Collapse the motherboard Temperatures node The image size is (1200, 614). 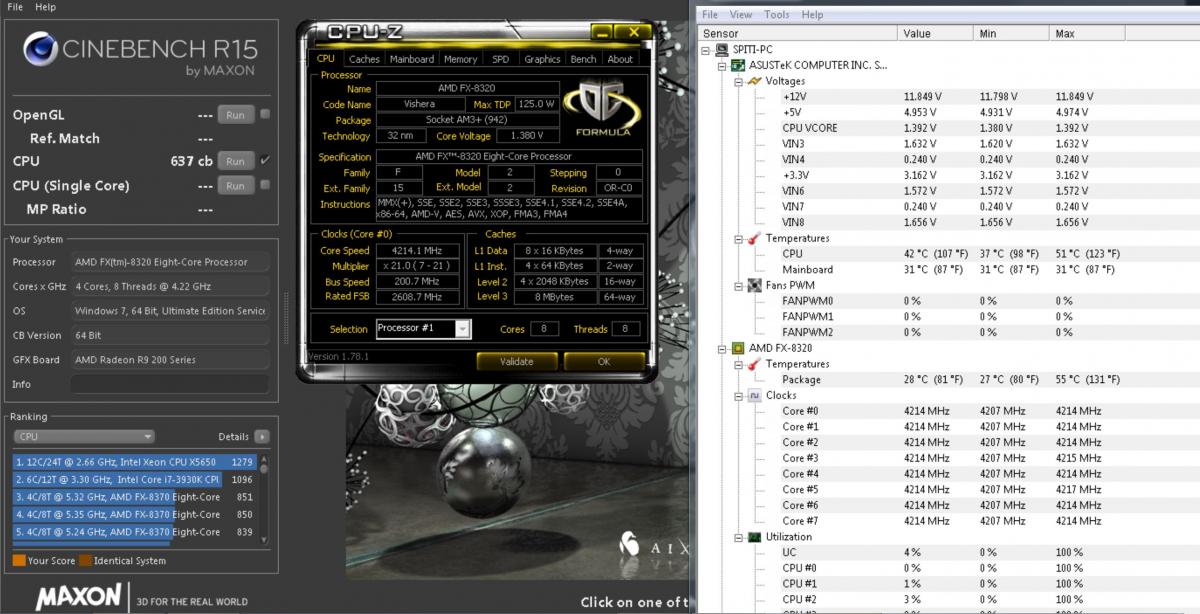739,238
